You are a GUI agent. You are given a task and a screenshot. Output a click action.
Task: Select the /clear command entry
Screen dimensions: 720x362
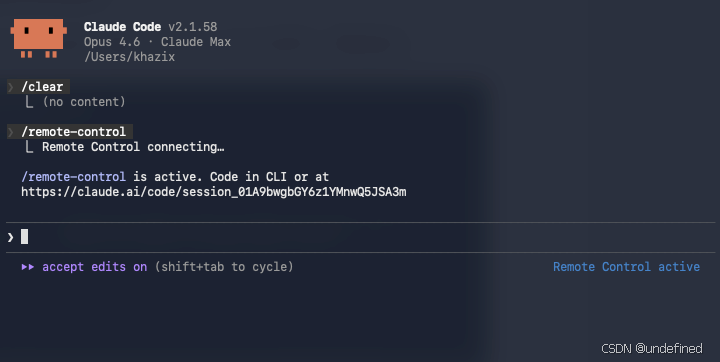(x=42, y=87)
